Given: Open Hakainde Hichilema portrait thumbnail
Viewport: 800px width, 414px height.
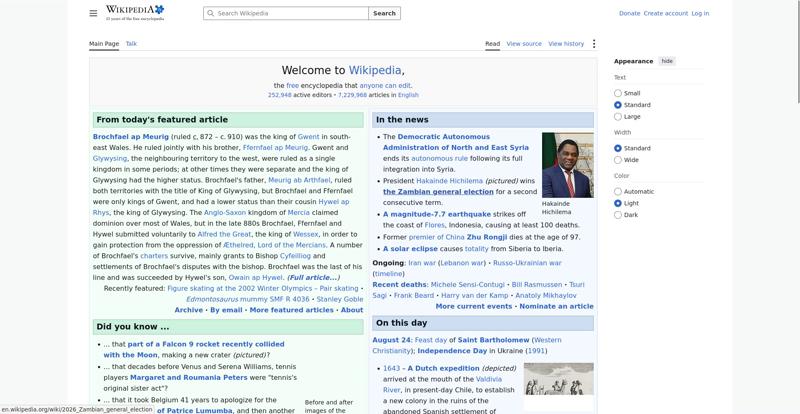Looking at the screenshot, I should tap(568, 165).
